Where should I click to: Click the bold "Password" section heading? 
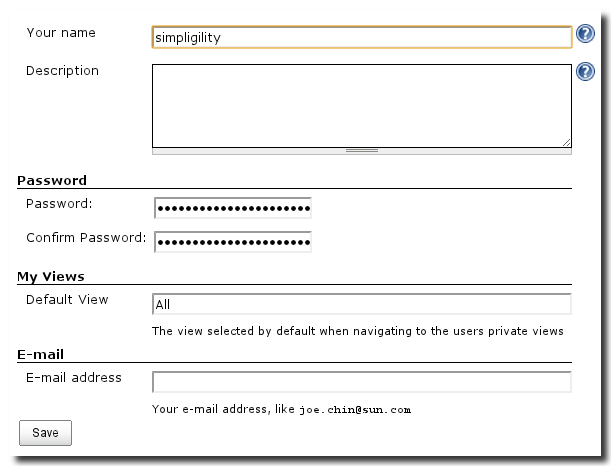coord(52,181)
